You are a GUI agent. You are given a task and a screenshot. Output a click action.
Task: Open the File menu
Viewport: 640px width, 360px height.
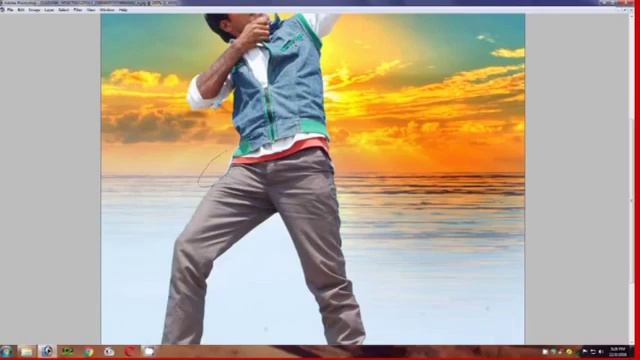coord(10,10)
